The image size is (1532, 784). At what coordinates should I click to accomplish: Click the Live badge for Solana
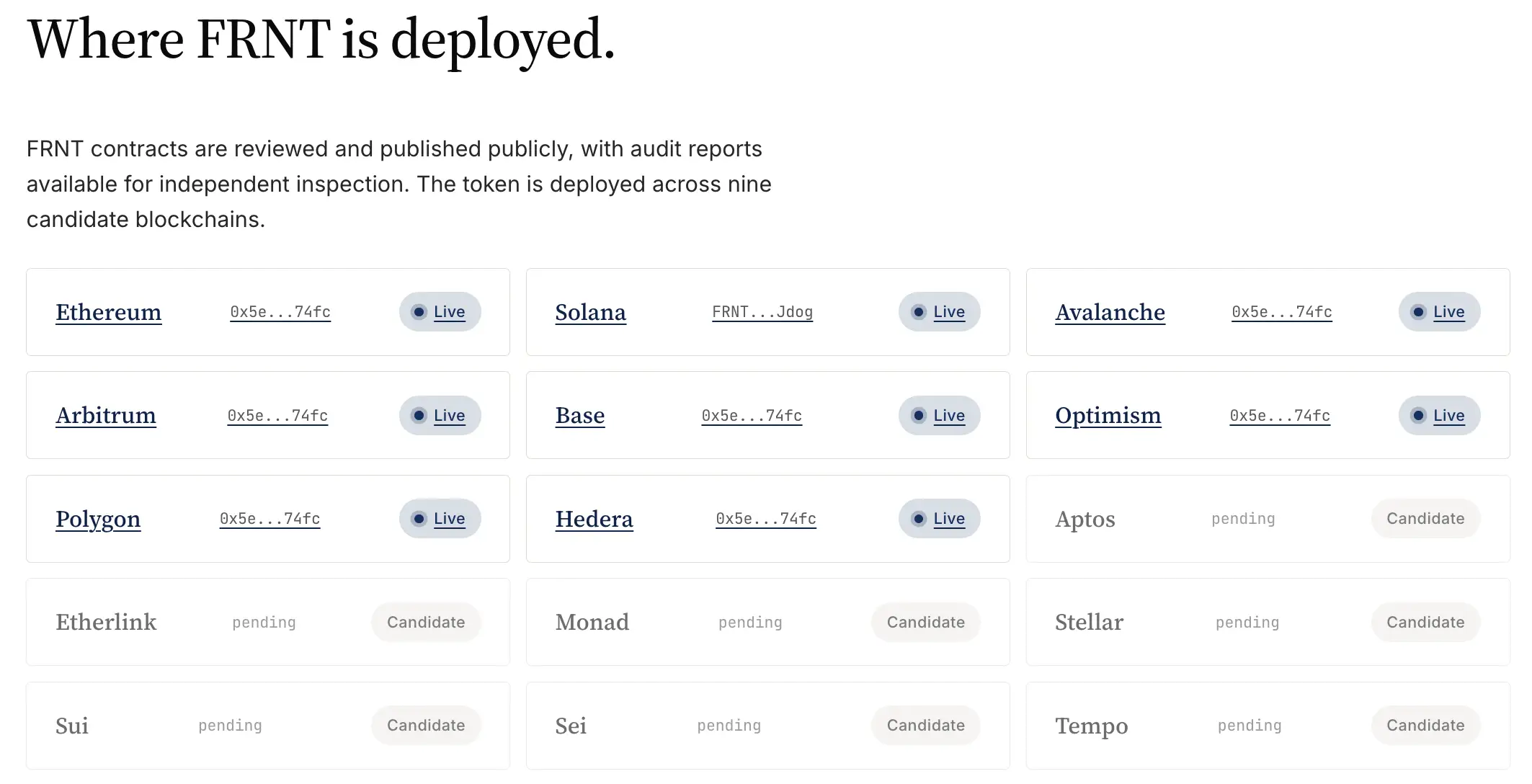[x=940, y=312]
